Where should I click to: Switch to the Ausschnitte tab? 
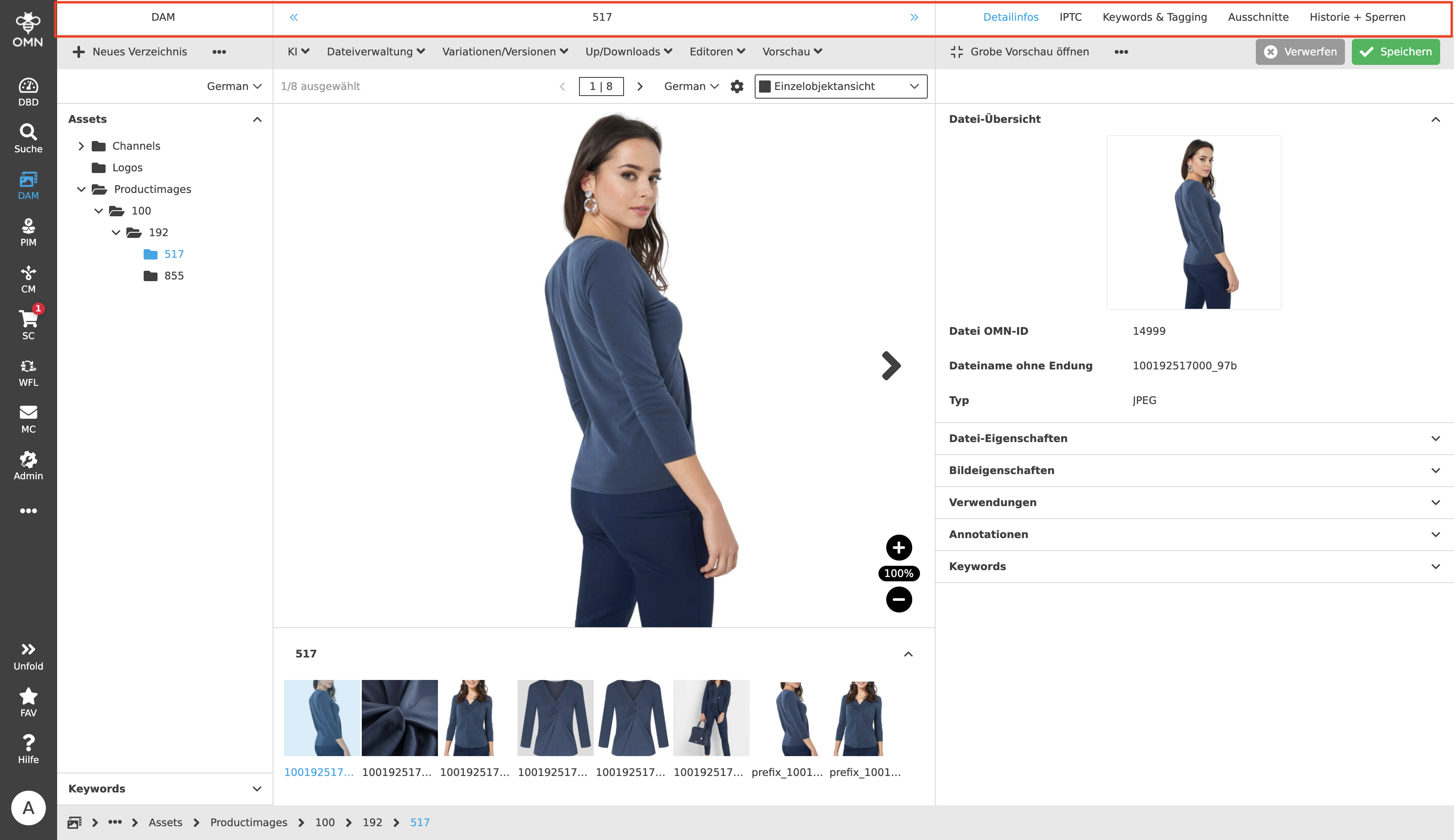pyautogui.click(x=1258, y=17)
